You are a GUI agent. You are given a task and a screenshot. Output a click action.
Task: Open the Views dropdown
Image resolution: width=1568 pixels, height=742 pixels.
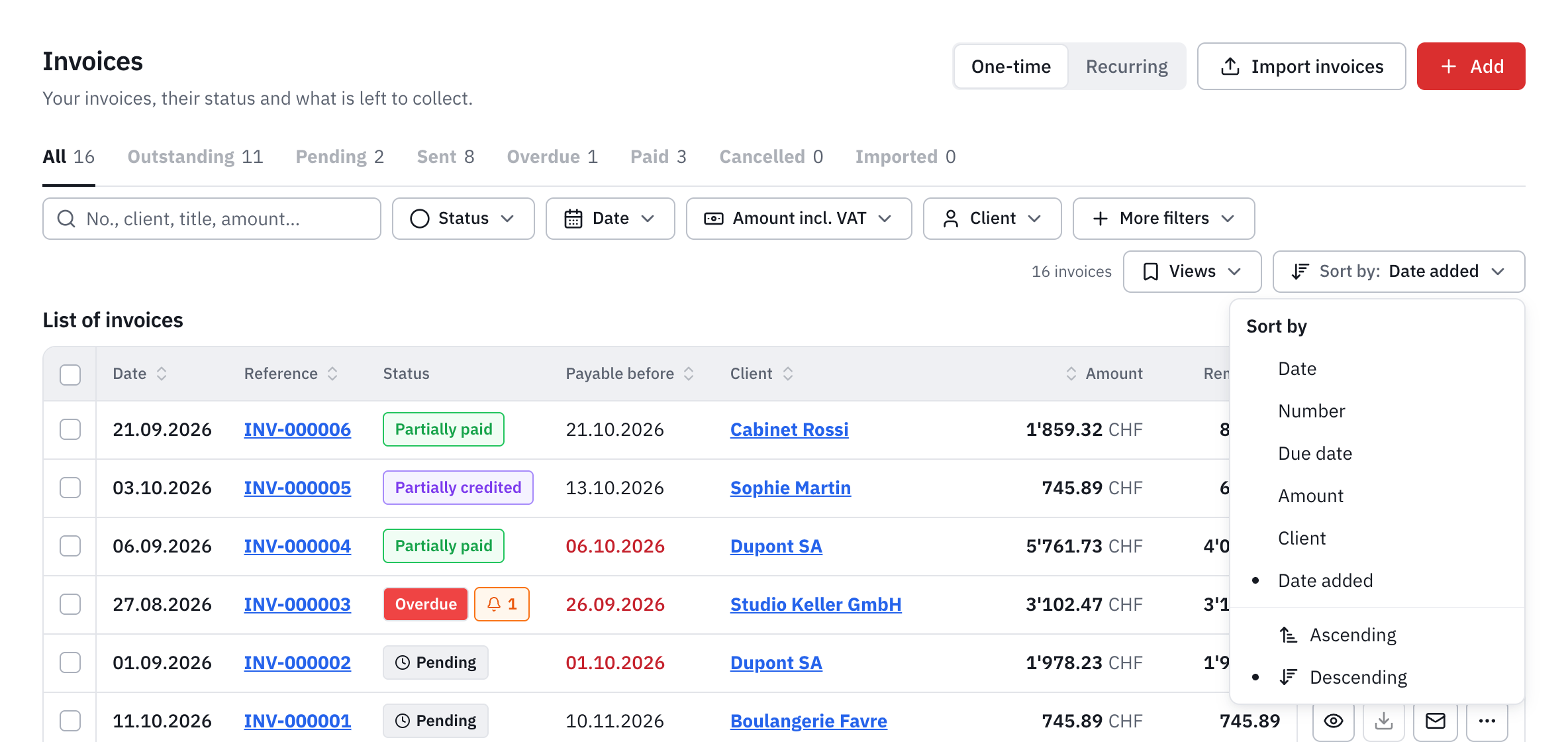coord(1192,272)
